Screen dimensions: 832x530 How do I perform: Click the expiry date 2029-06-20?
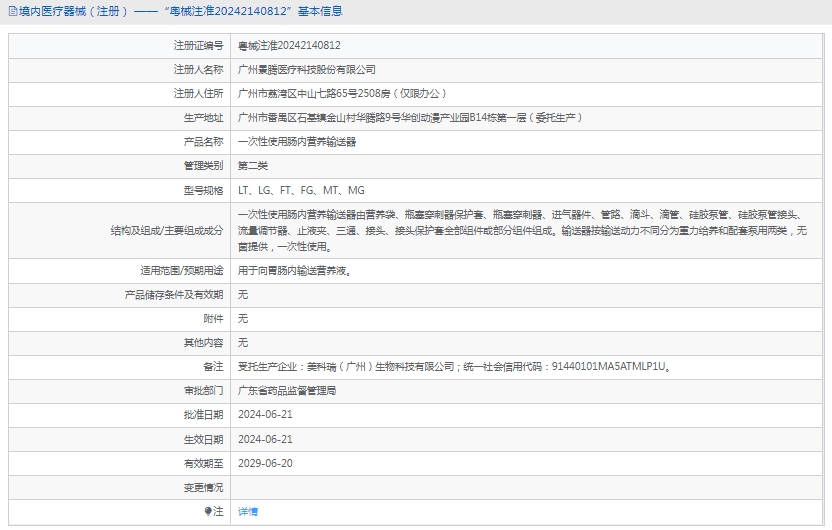(265, 463)
